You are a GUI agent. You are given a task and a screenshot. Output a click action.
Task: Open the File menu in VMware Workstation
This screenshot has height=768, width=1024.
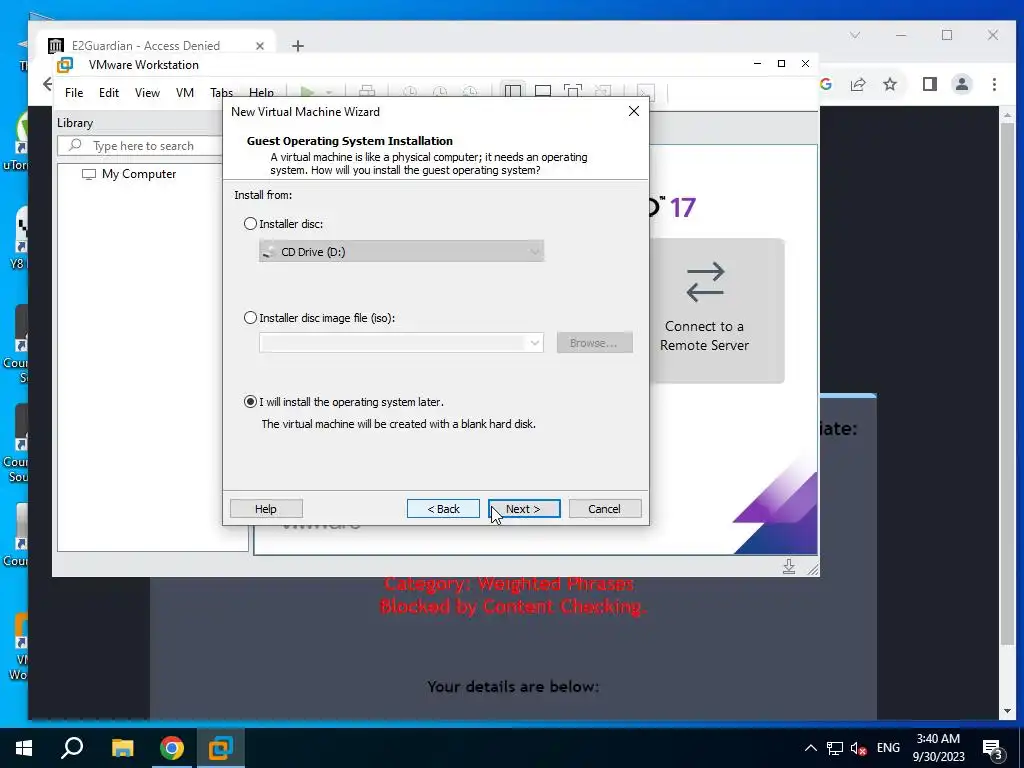click(74, 93)
